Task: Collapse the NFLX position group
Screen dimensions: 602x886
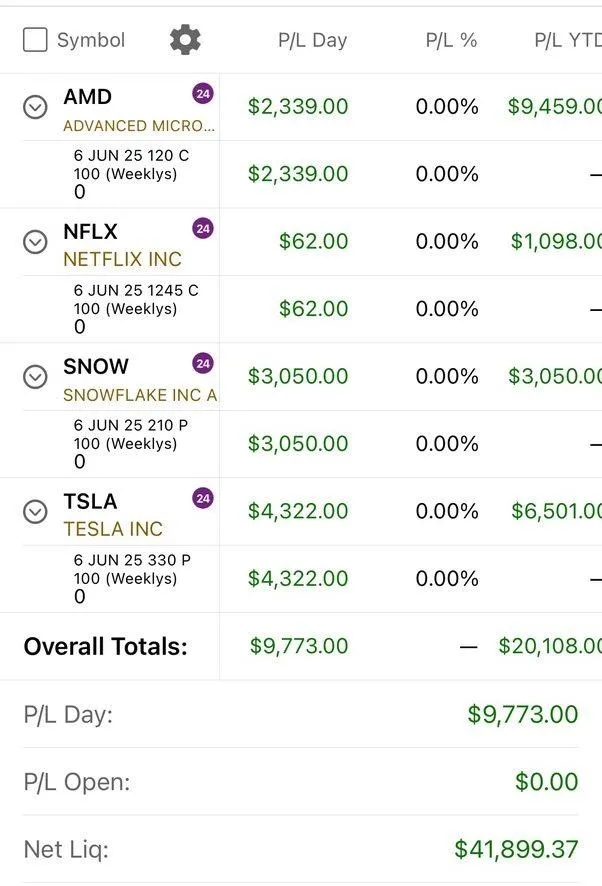Action: click(x=35, y=242)
